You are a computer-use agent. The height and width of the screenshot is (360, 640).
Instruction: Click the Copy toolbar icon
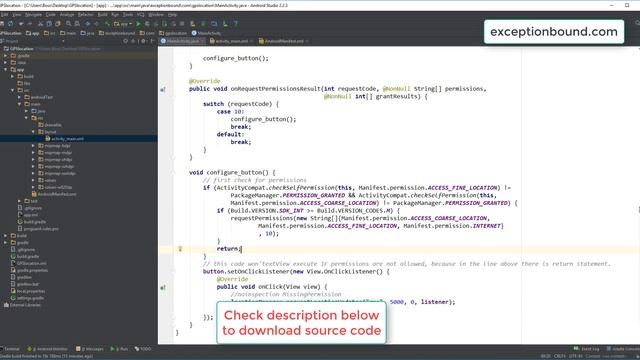click(49, 24)
